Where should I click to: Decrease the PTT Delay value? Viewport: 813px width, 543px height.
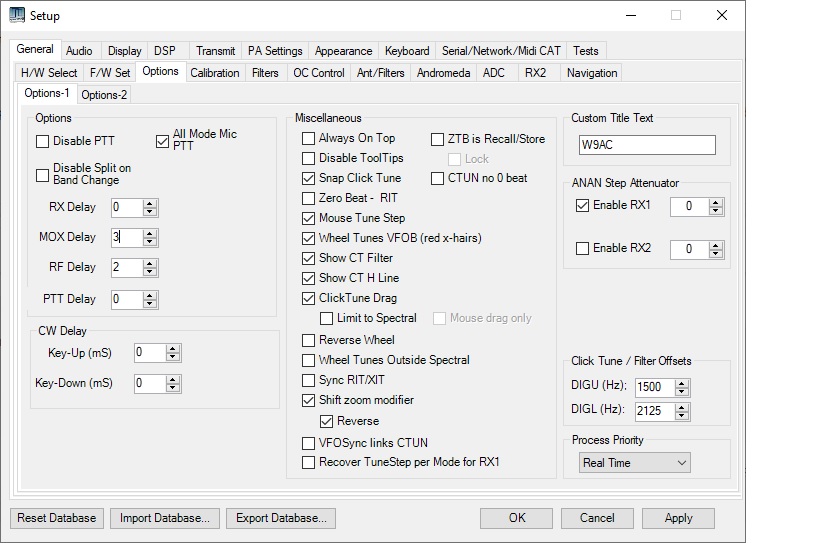pos(150,303)
